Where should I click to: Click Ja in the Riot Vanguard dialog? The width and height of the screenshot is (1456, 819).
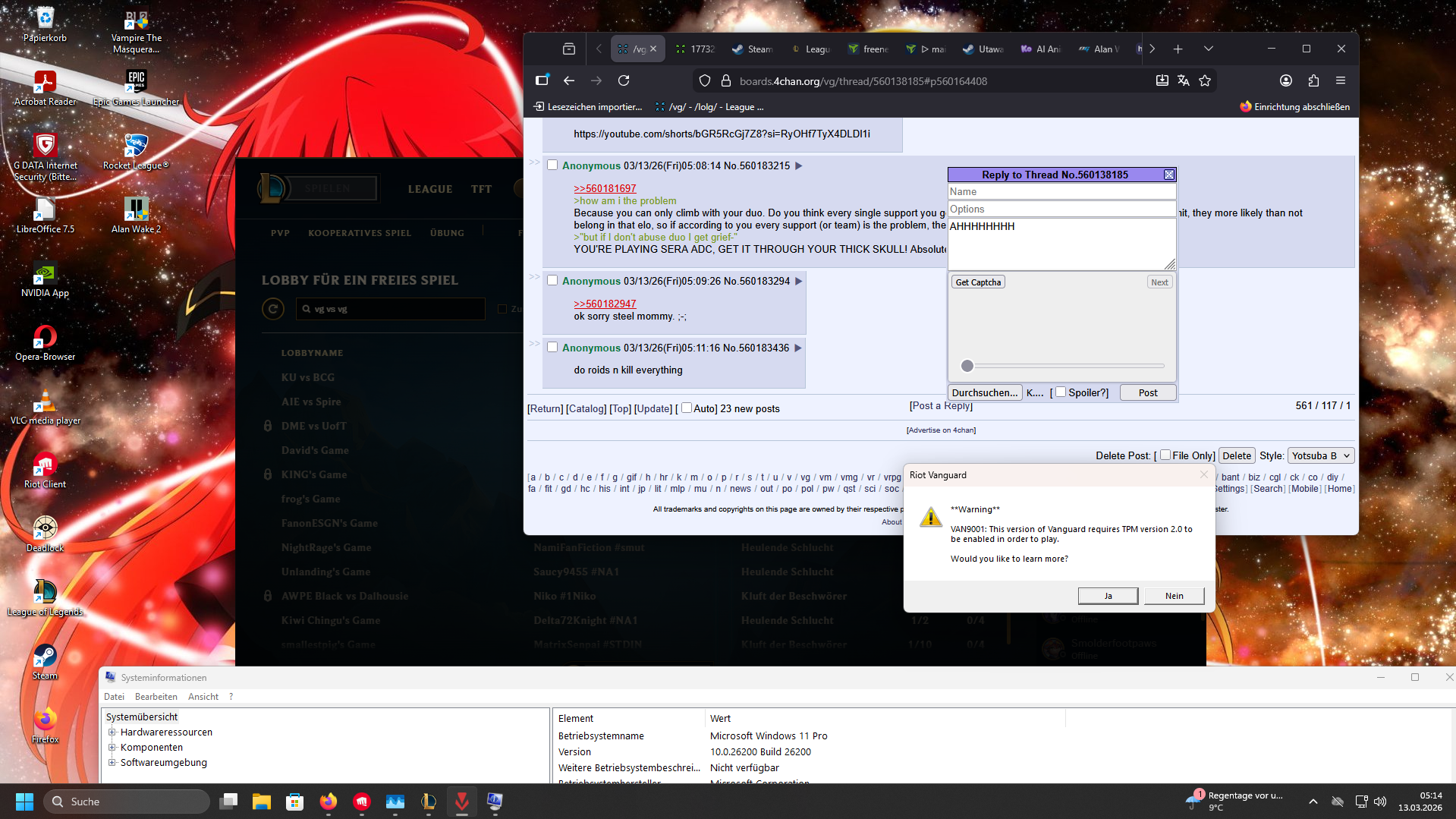[1108, 596]
